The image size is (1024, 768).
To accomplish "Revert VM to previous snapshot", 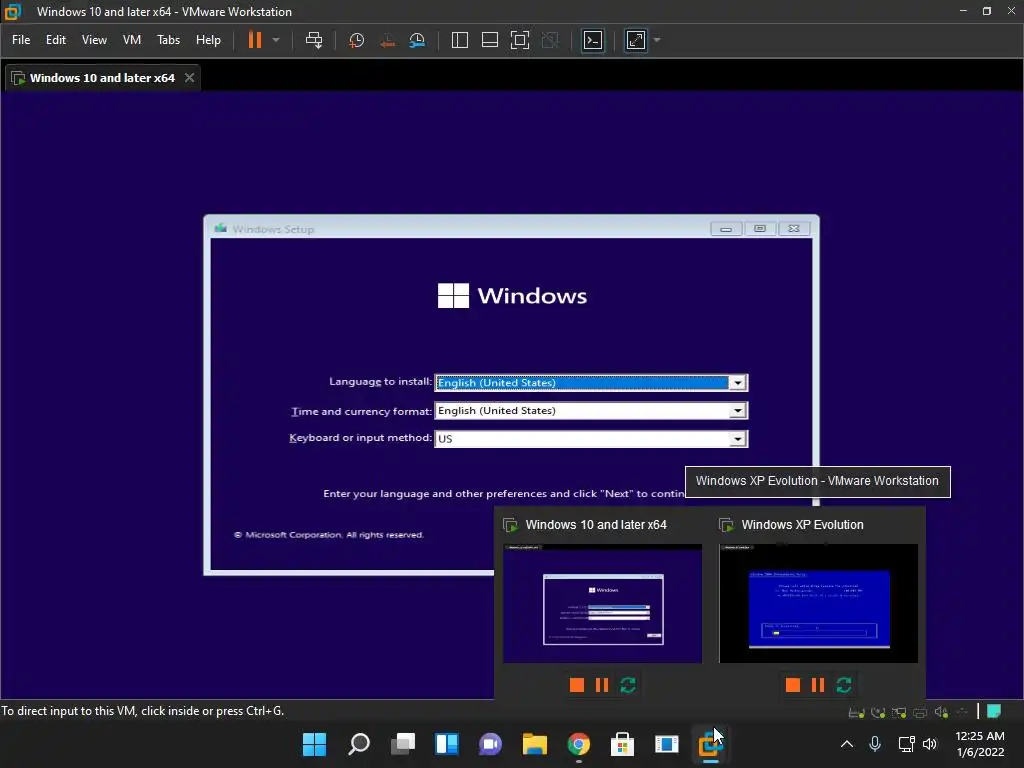I will click(387, 40).
